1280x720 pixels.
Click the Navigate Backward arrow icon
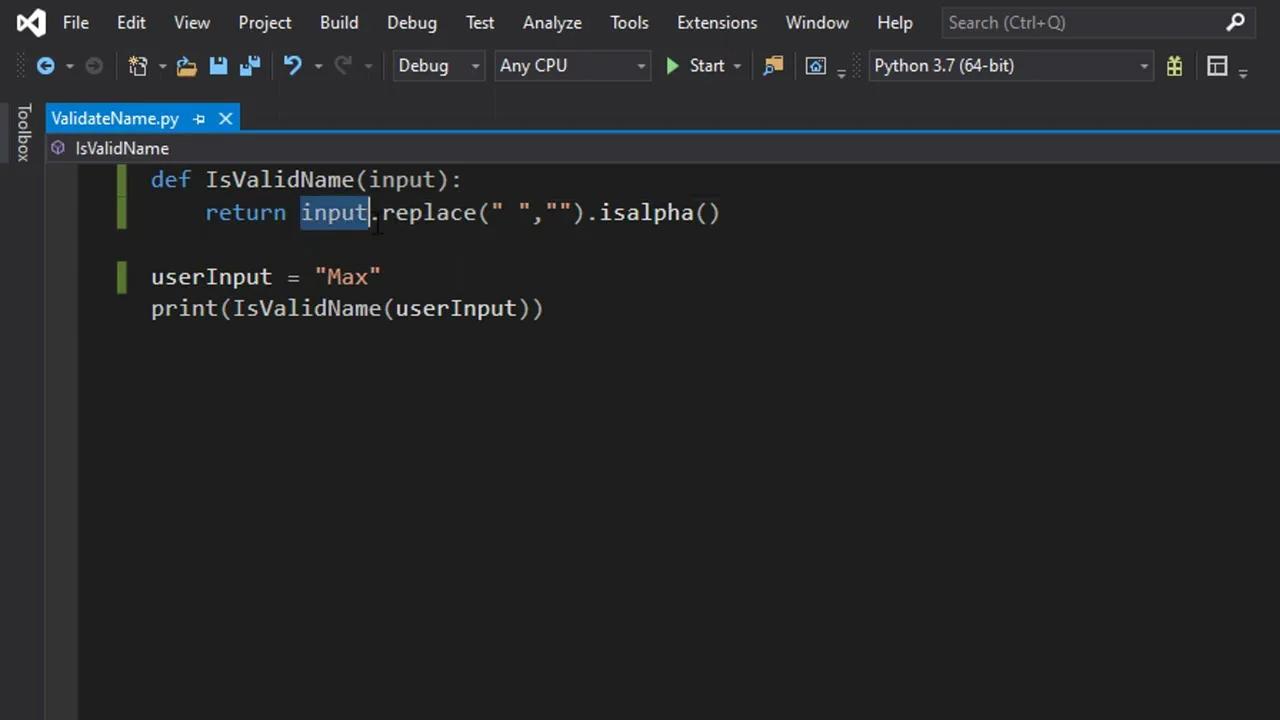coord(45,66)
